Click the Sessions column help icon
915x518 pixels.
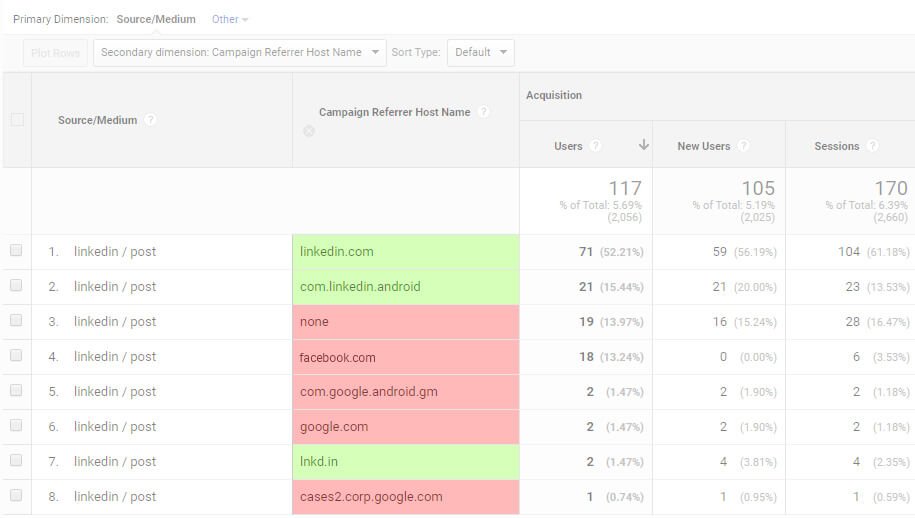point(872,146)
